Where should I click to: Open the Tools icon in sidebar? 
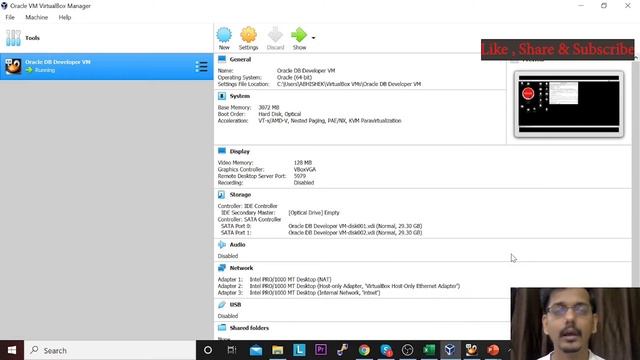click(13, 38)
